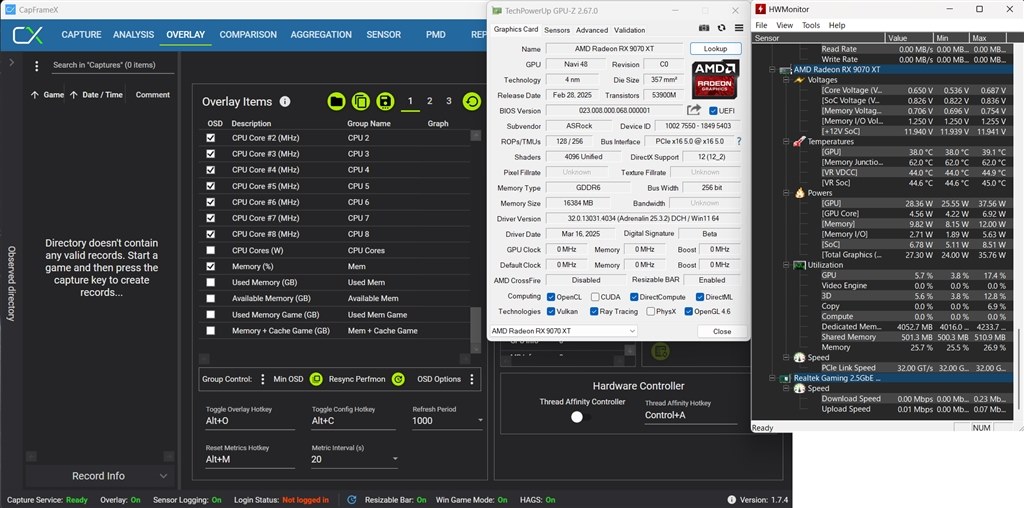Click the AMD Radeon logo in GPU-Z
Viewport: 1024px width, 508px height.
[715, 79]
